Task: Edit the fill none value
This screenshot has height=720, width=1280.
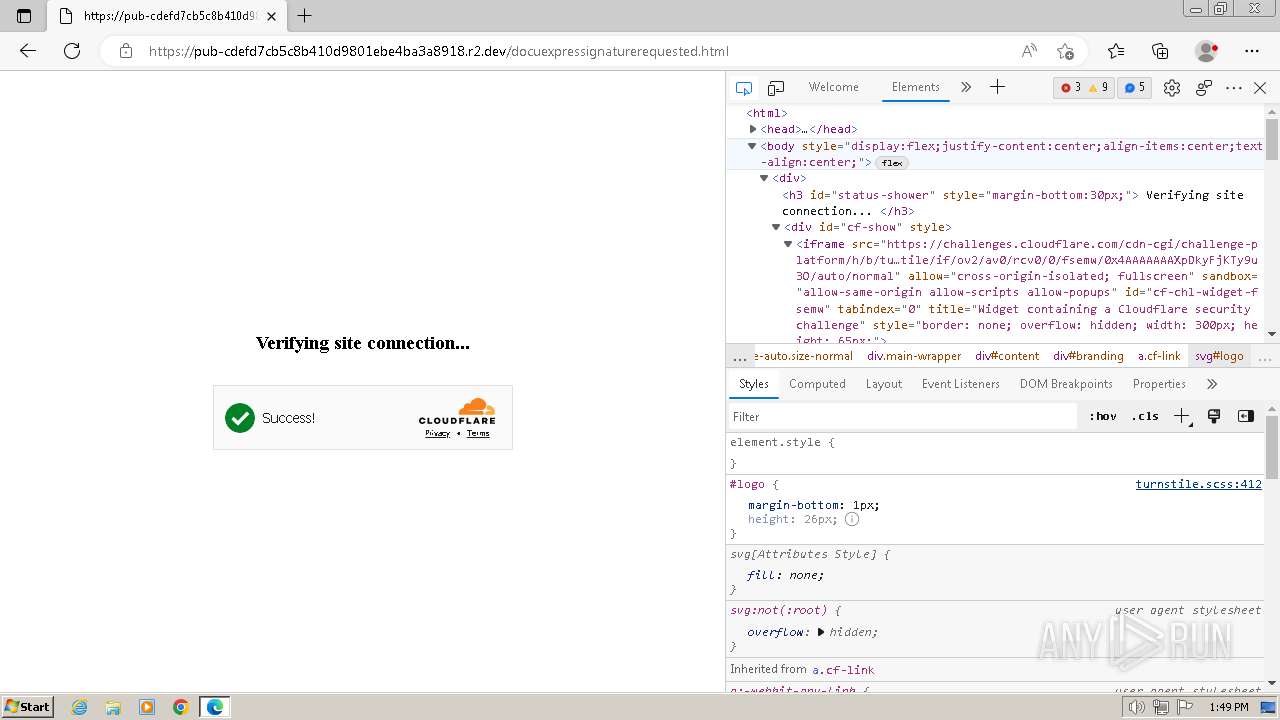Action: pos(805,575)
